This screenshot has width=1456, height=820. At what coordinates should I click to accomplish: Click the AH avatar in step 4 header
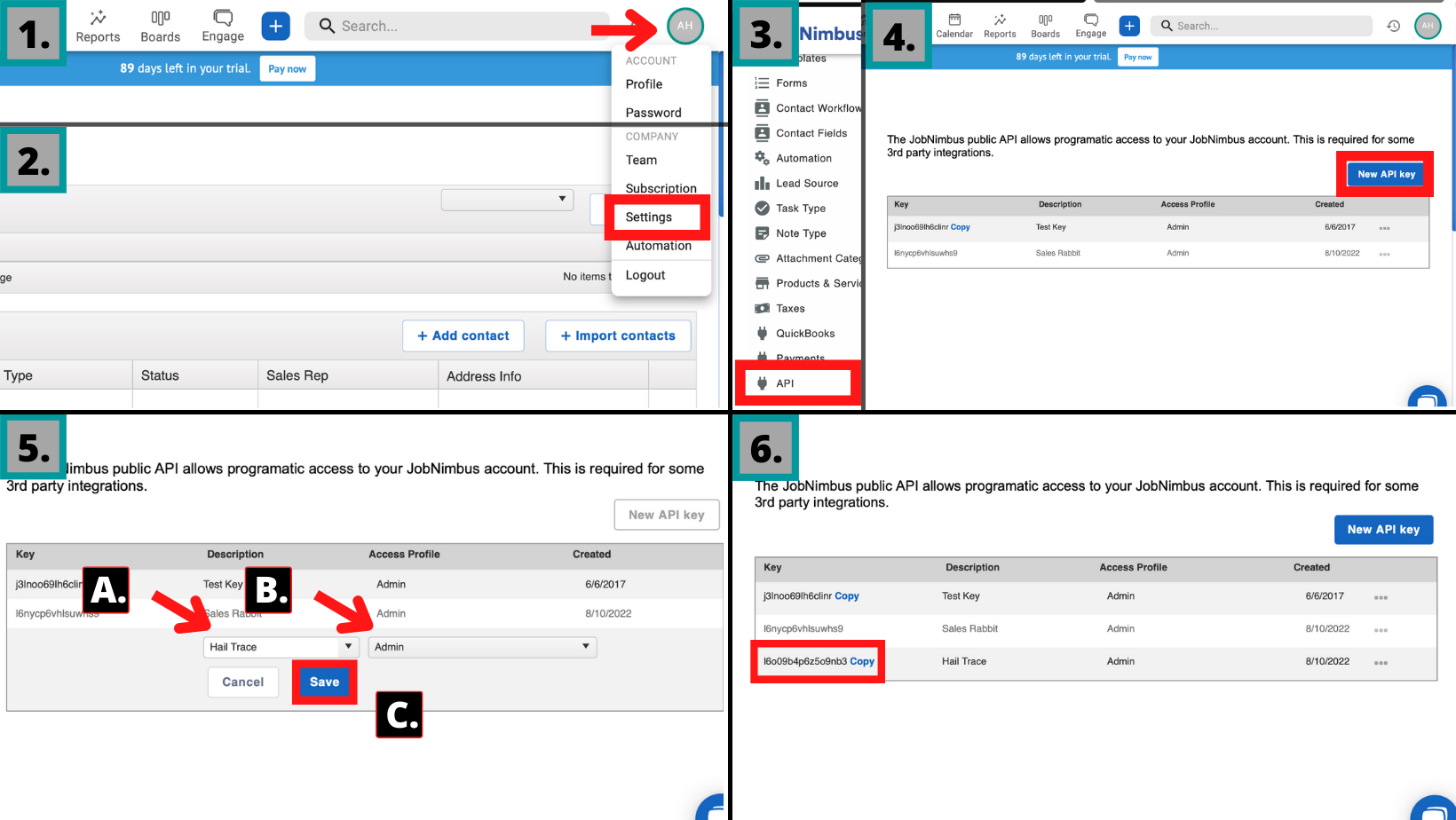1428,26
